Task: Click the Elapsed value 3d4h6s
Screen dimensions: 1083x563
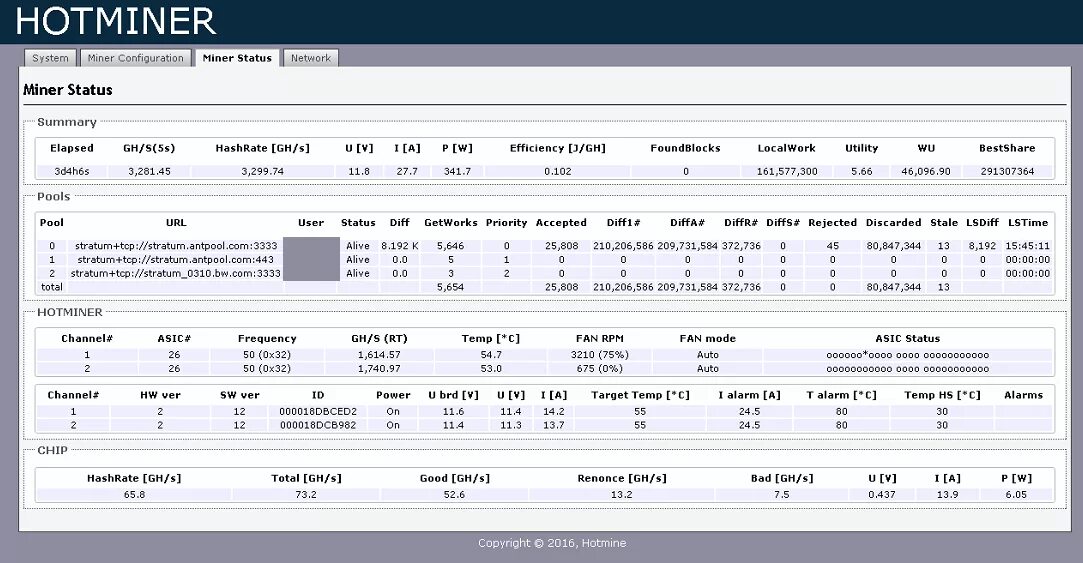Action: (72, 171)
